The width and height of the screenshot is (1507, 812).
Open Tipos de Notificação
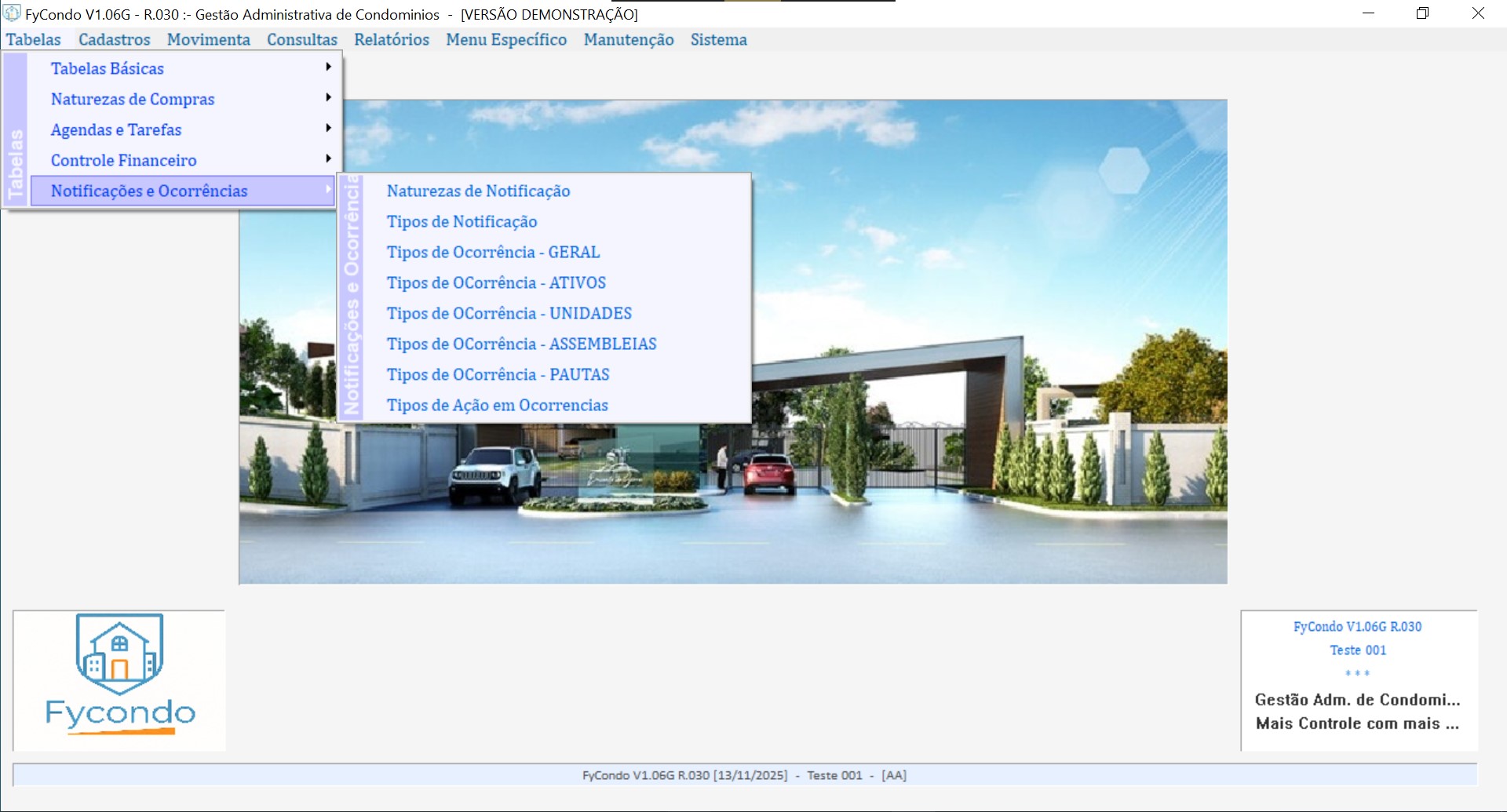click(x=462, y=221)
